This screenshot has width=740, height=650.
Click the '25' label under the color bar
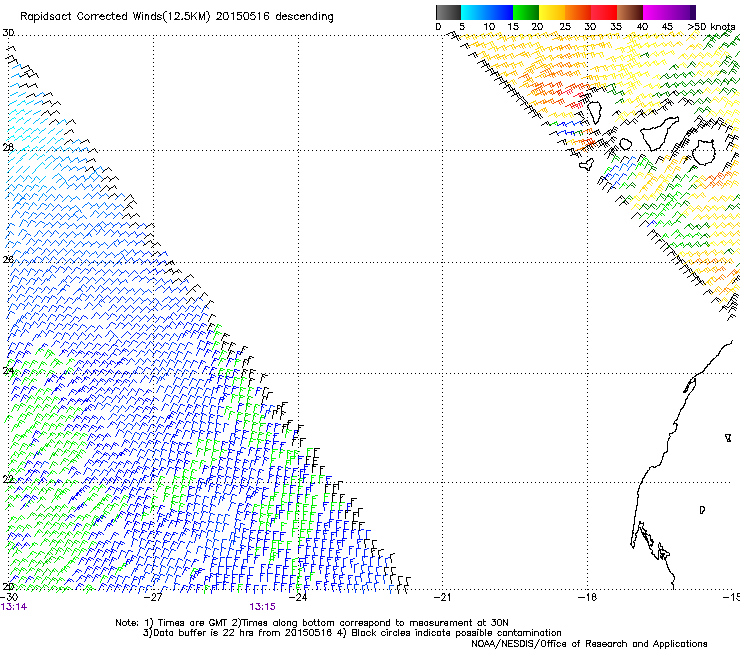click(x=565, y=27)
